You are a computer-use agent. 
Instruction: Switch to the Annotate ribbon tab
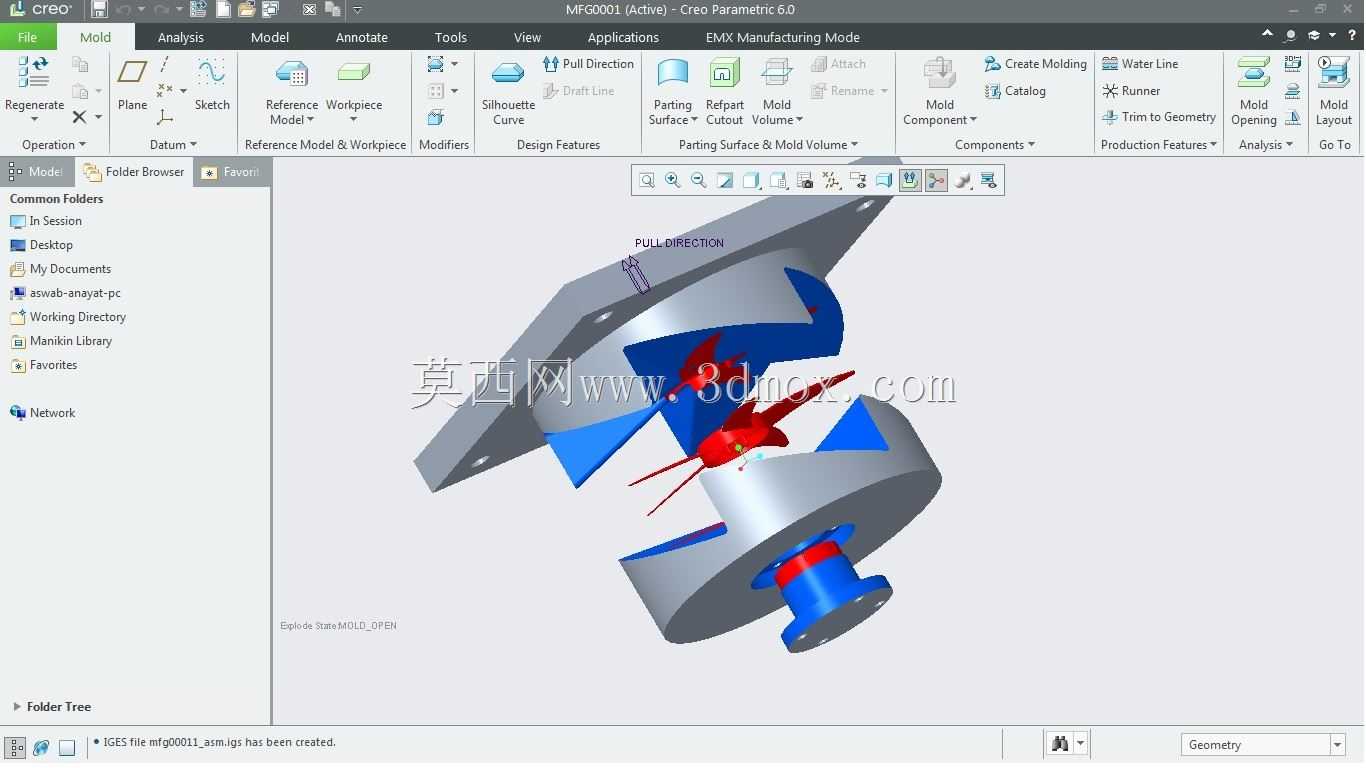(362, 37)
